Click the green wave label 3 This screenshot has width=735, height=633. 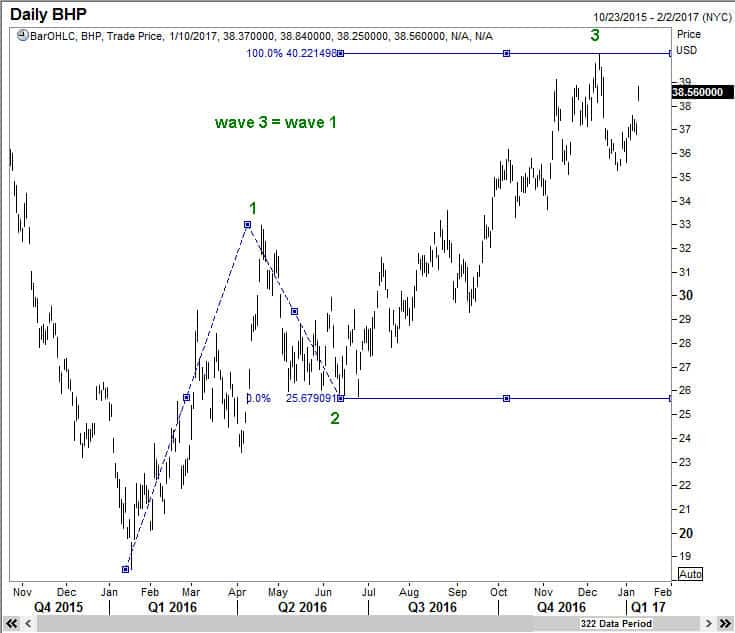click(595, 35)
